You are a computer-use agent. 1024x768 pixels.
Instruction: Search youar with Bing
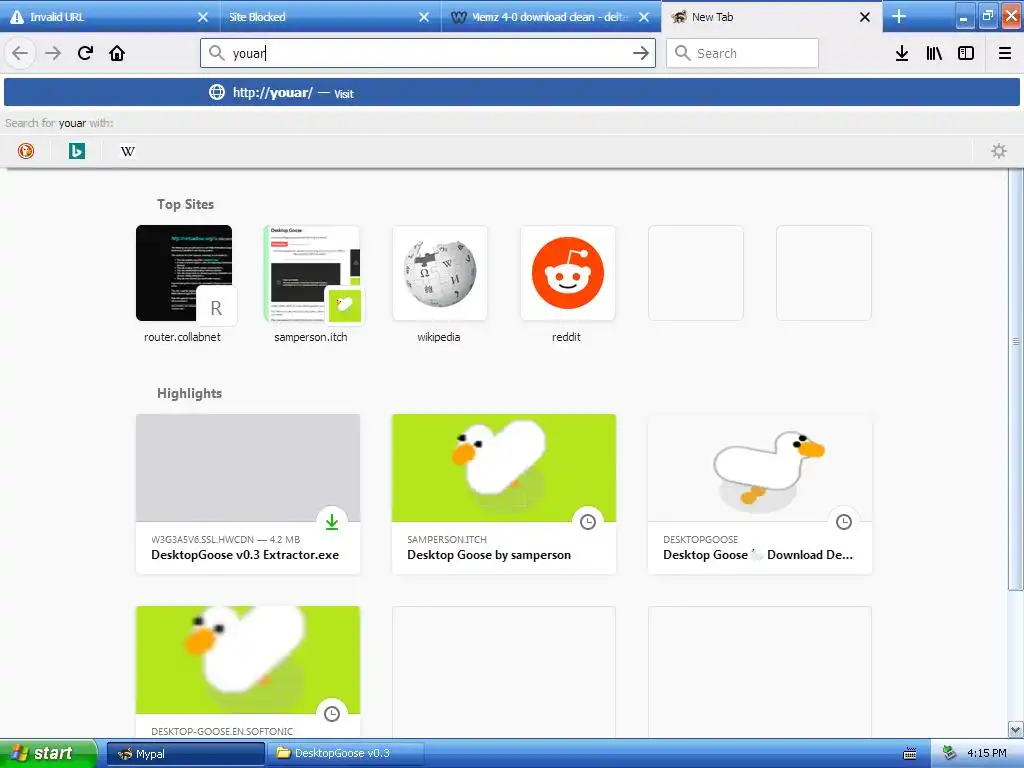(x=77, y=151)
